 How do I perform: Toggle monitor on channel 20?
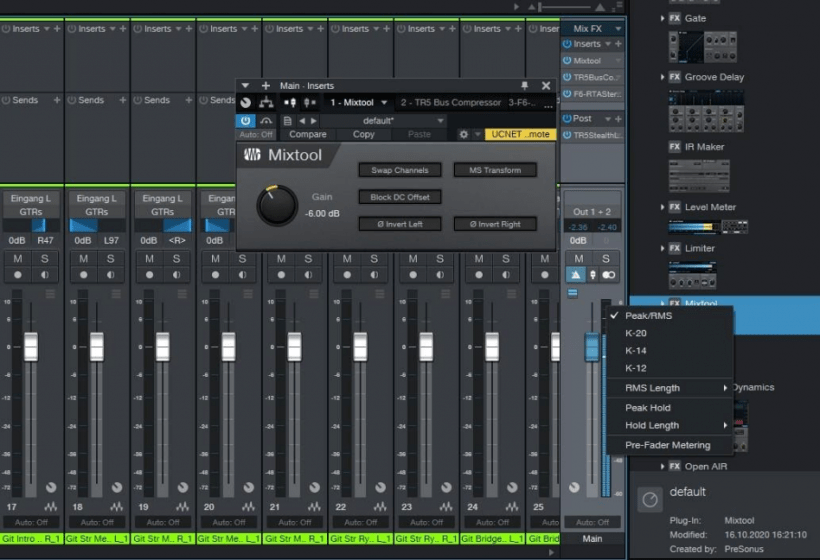(242, 275)
